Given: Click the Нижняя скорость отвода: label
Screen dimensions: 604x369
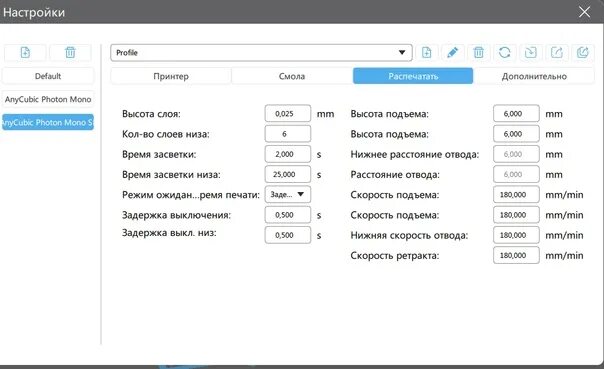Looking at the screenshot, I should point(409,235).
